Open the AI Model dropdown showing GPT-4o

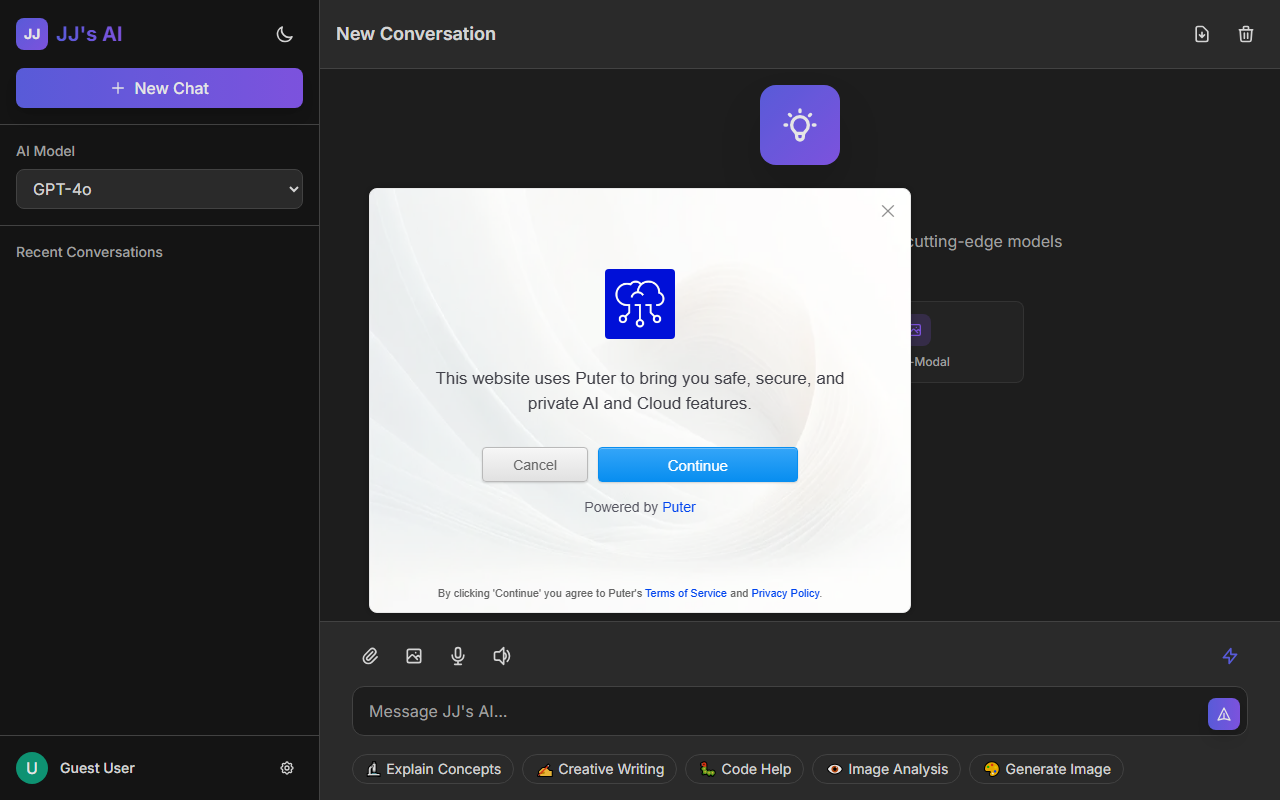[x=159, y=188]
